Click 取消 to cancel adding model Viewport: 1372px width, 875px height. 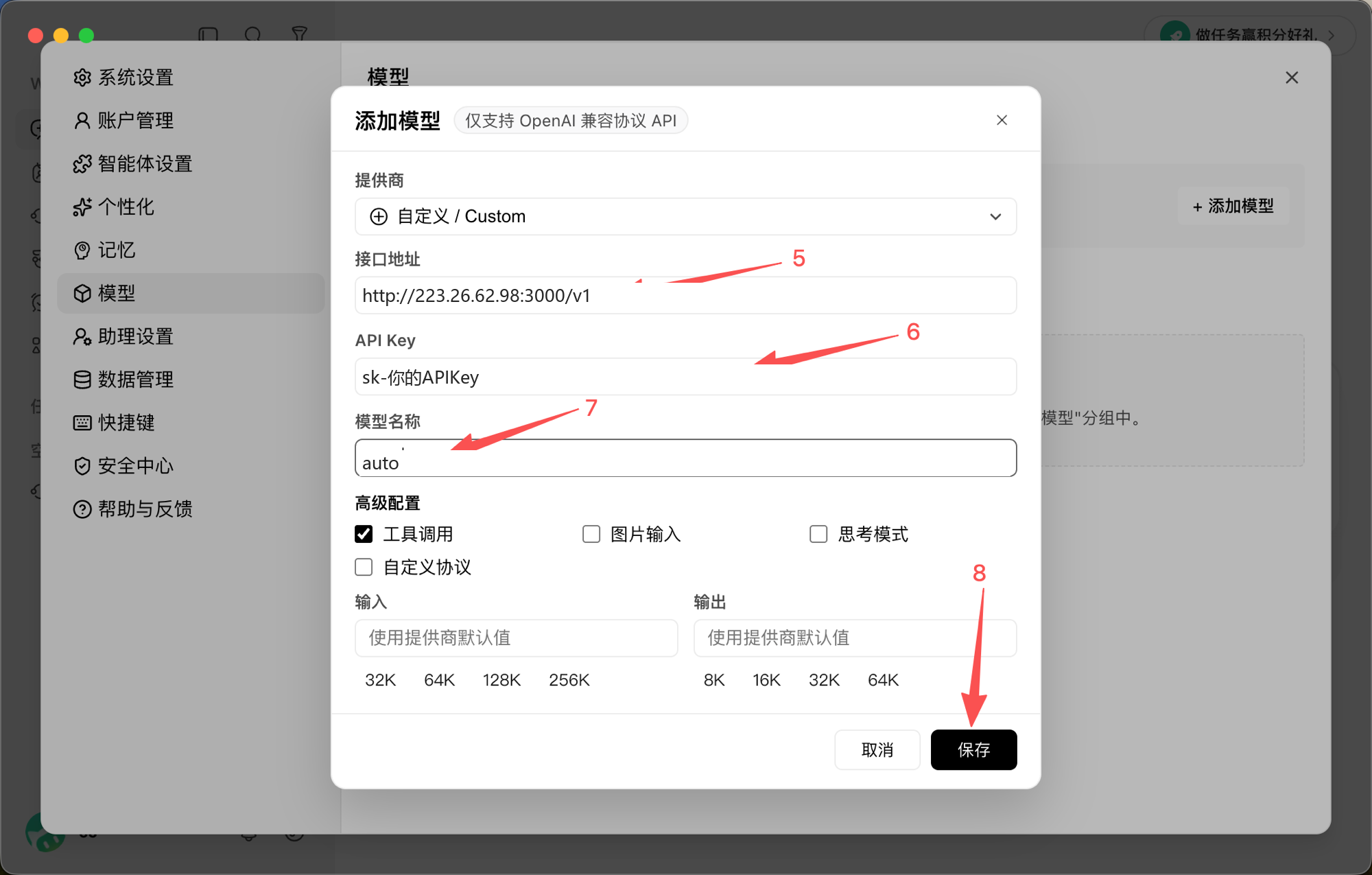click(877, 750)
